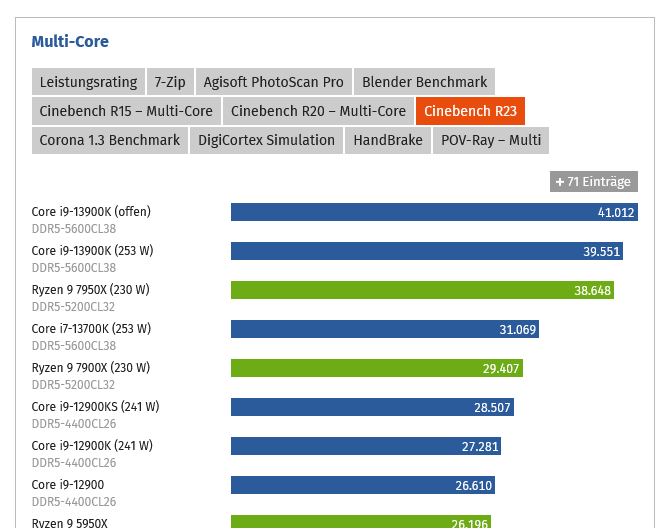Open Cinebench R15 – Multi-Core tab

click(126, 111)
